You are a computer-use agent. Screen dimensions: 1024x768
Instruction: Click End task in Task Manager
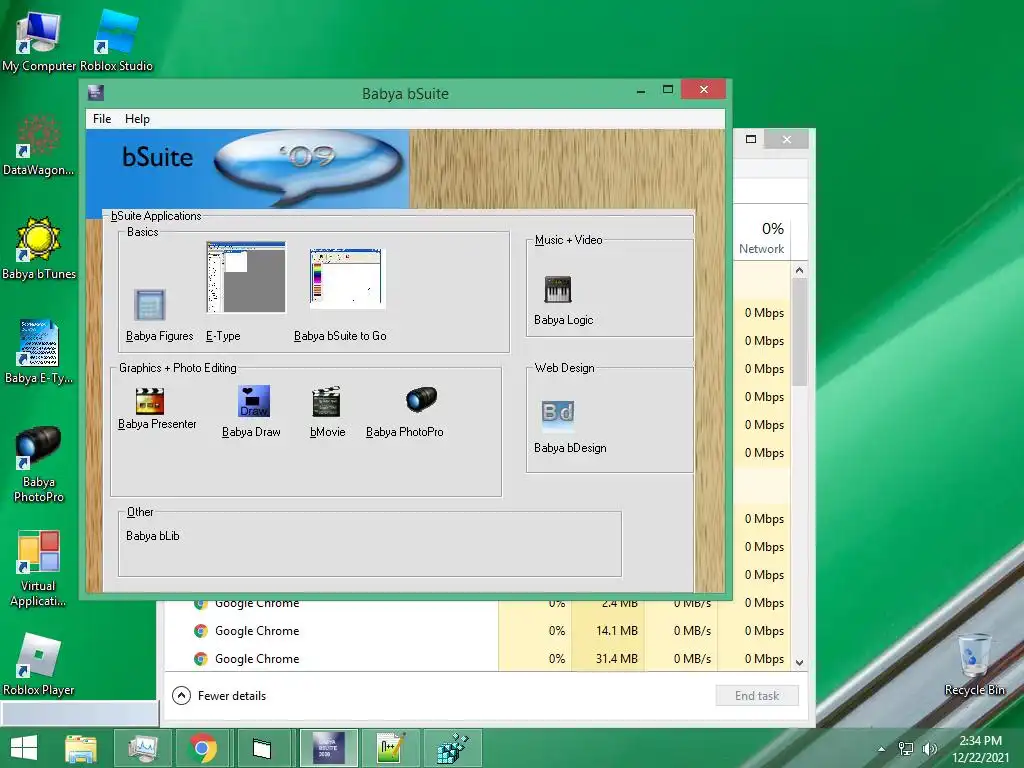click(x=757, y=696)
